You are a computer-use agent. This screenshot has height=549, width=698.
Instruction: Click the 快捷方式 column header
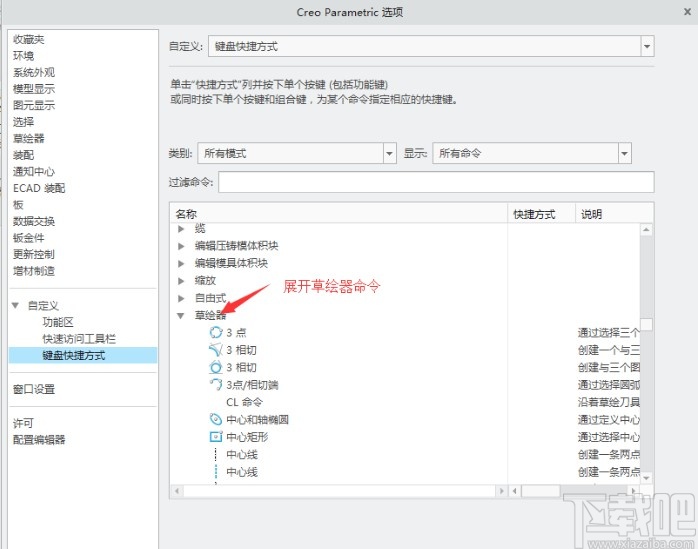pyautogui.click(x=542, y=214)
